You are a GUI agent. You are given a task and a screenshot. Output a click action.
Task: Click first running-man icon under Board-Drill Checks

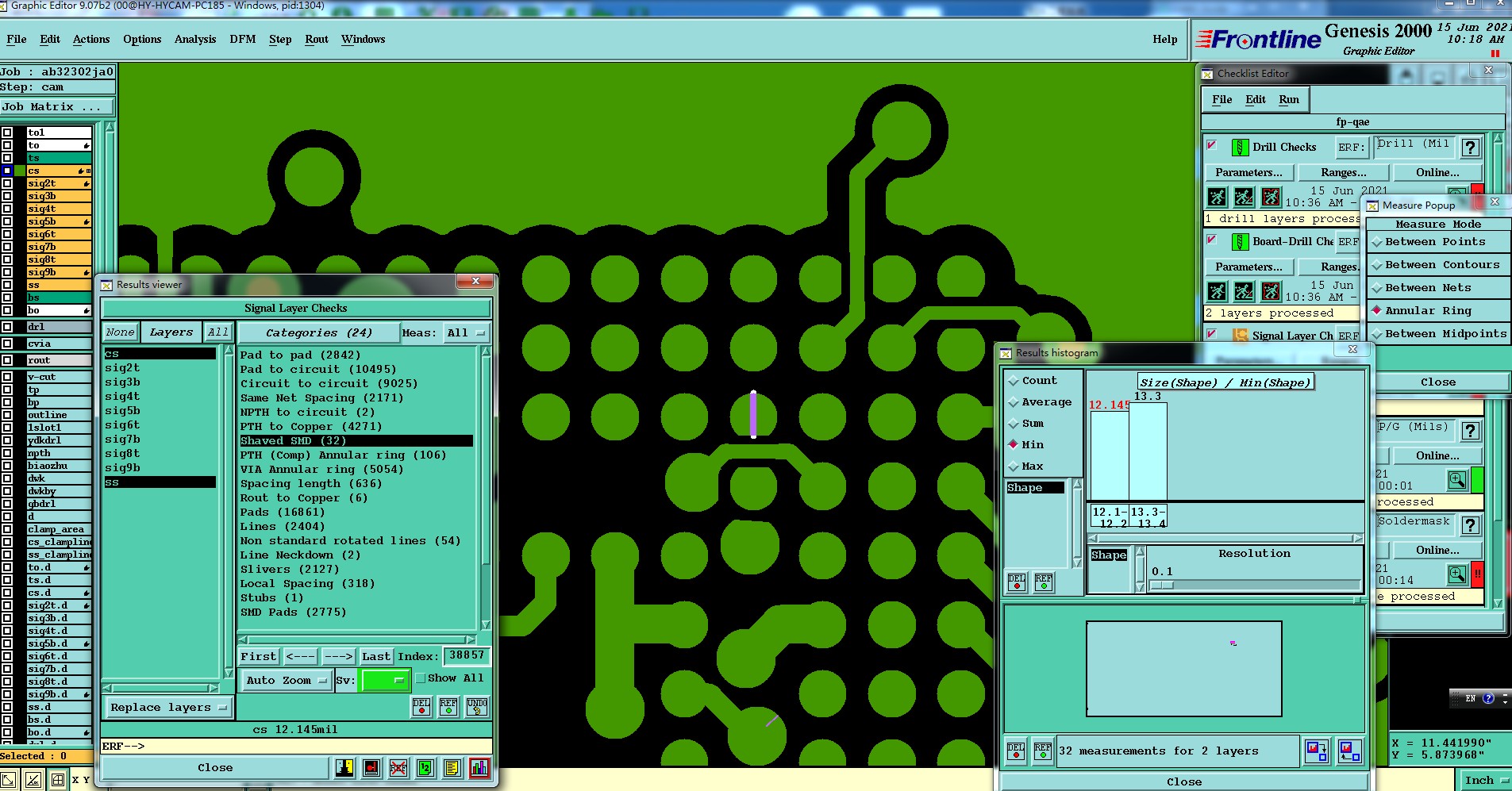(x=1217, y=291)
